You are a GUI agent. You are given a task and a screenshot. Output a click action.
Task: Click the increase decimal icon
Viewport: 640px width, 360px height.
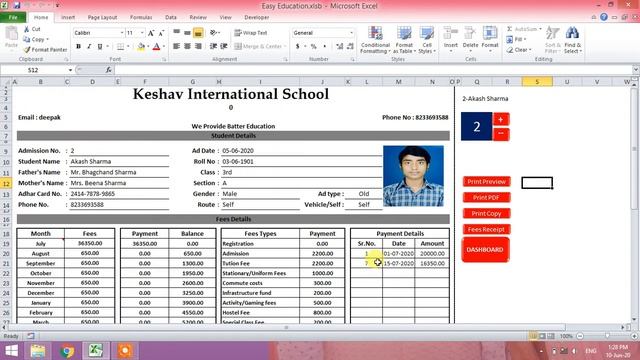340,47
